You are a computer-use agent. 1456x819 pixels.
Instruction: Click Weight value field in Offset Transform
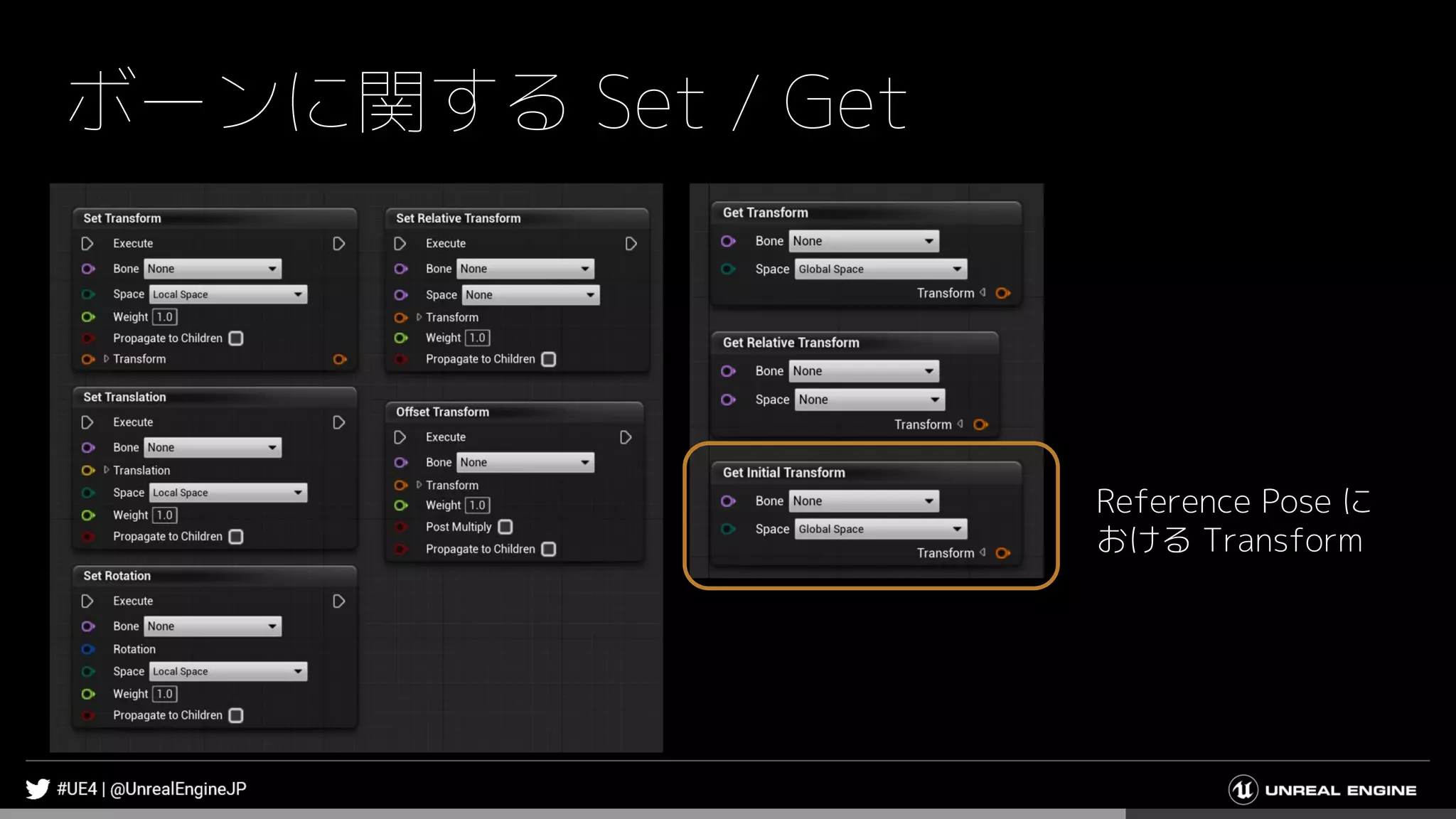(478, 505)
